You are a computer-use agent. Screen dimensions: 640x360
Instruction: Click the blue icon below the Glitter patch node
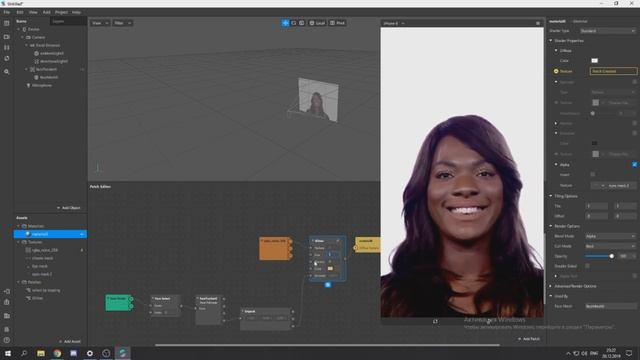tap(327, 285)
